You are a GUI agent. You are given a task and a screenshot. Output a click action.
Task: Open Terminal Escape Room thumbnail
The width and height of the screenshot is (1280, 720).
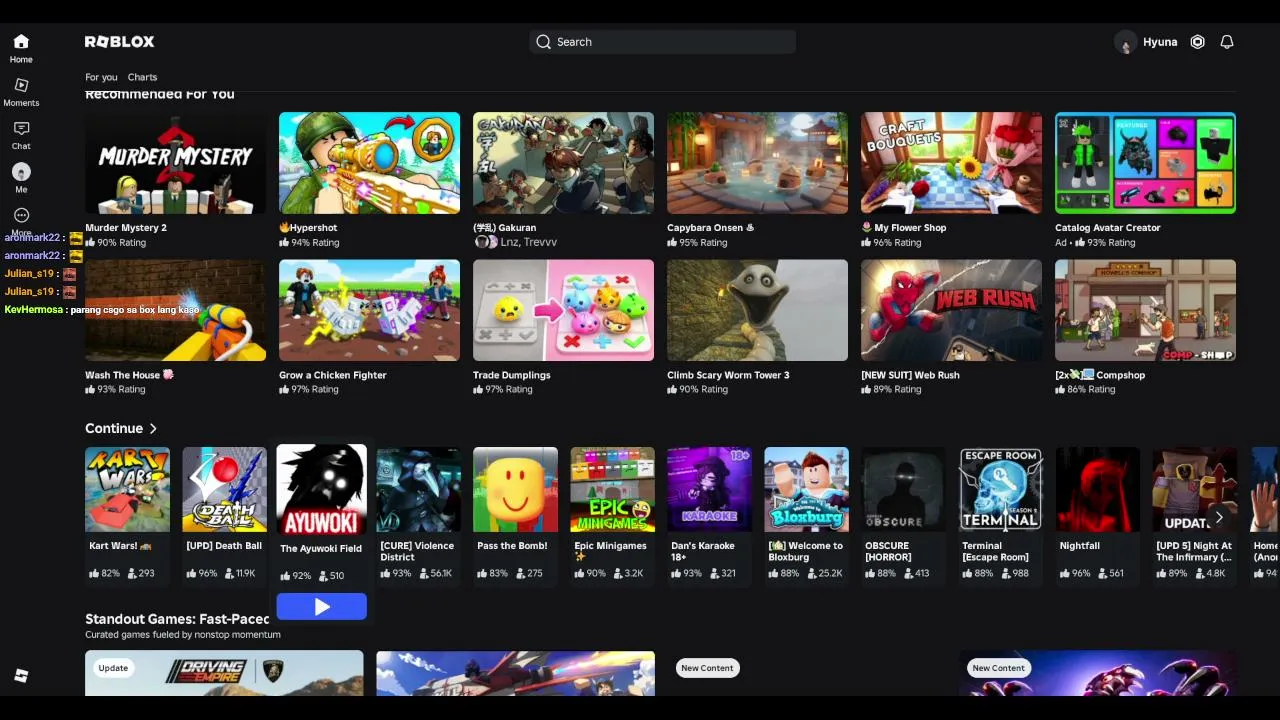1000,489
